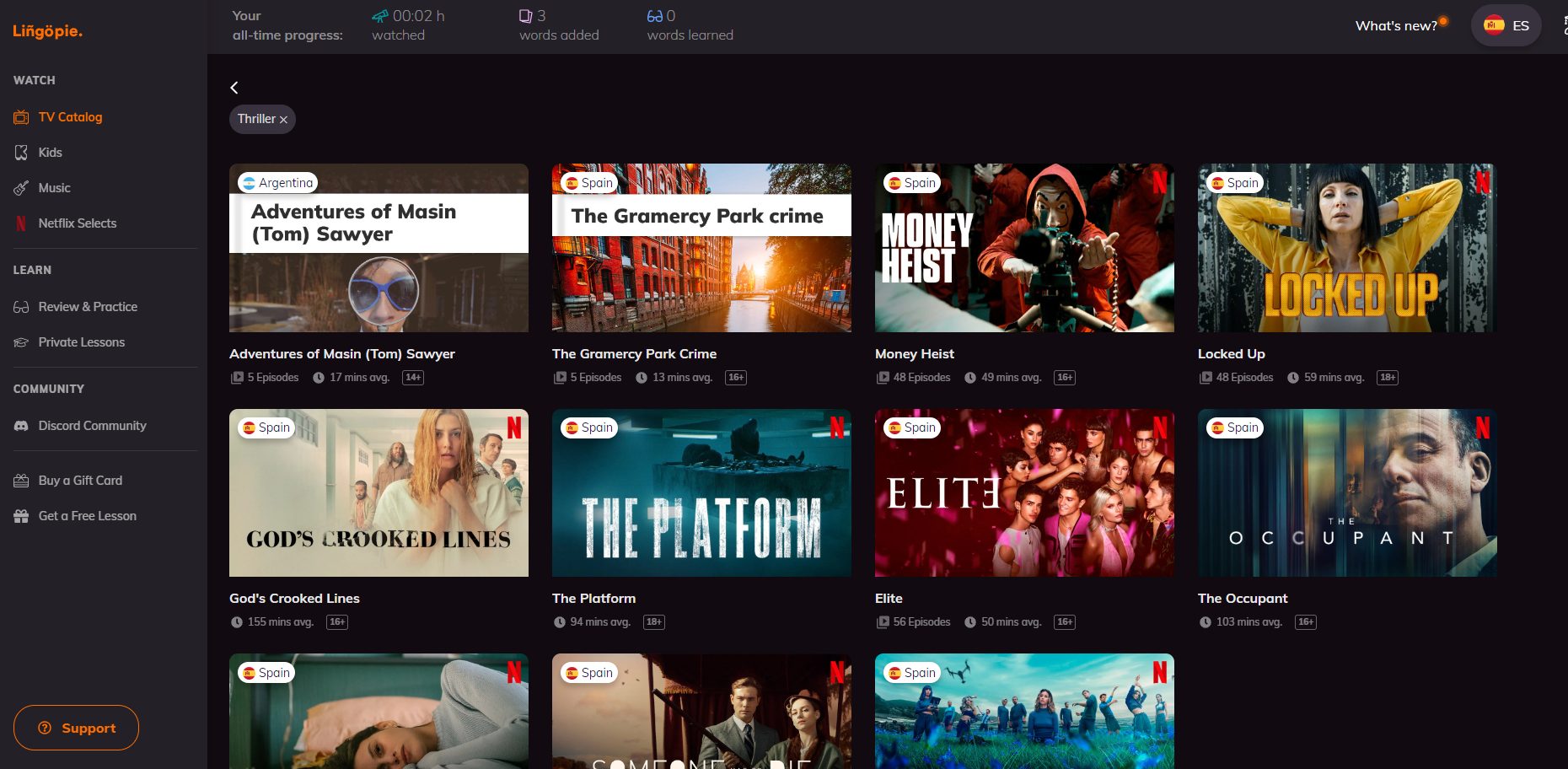The height and width of the screenshot is (769, 1568).
Task: Open Review & Practice glasses icon
Action: [x=21, y=307]
